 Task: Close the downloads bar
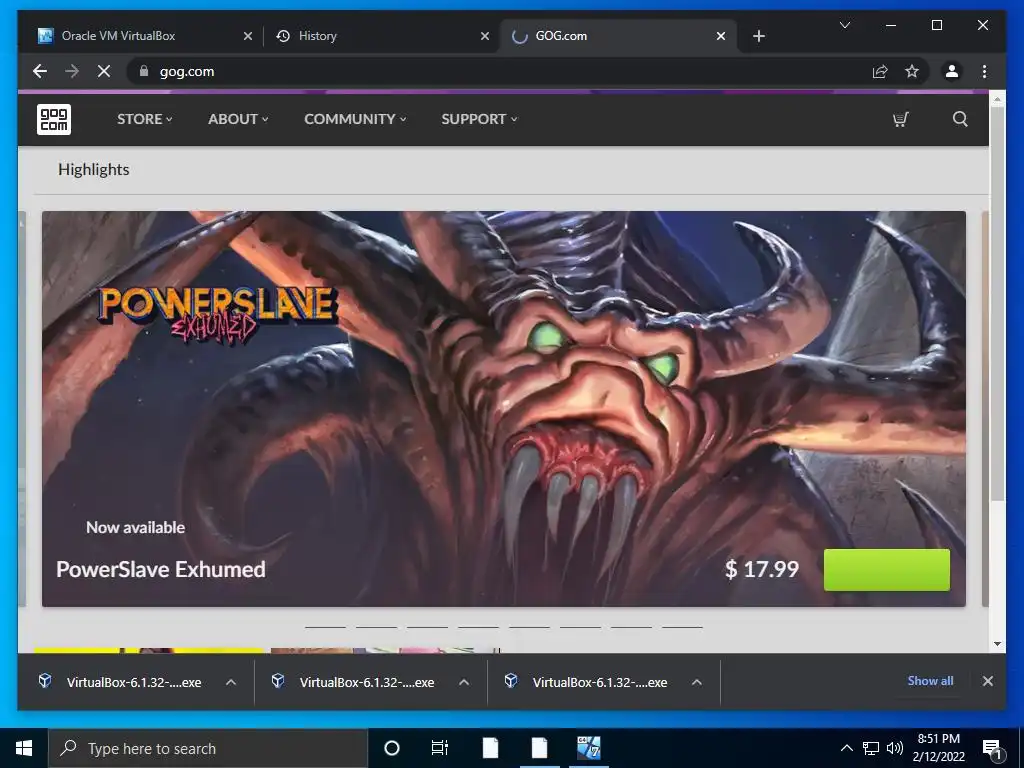pos(987,681)
